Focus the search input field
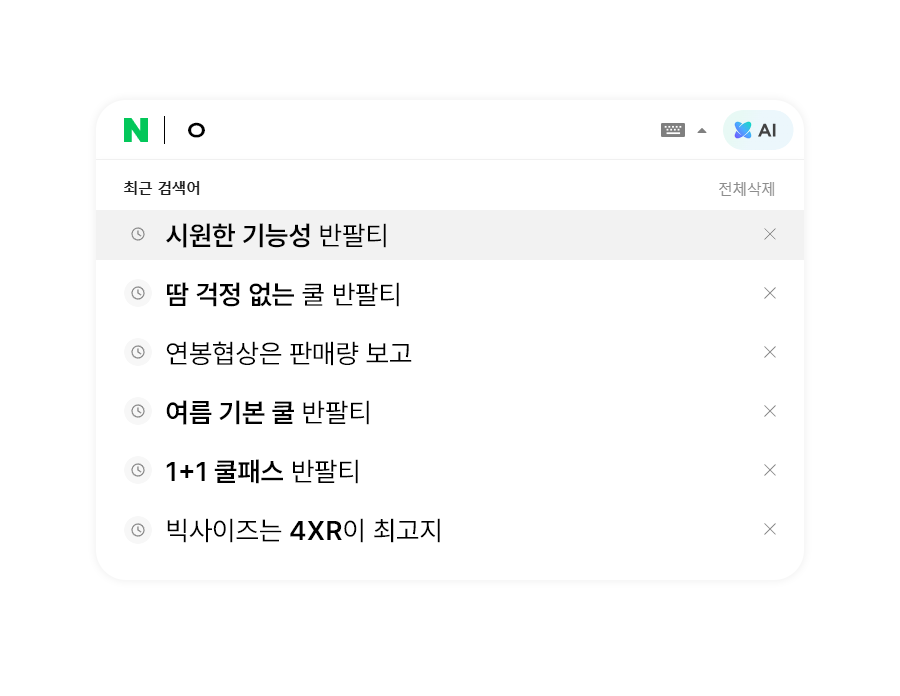Screen dimensions: 900x696 coord(420,130)
